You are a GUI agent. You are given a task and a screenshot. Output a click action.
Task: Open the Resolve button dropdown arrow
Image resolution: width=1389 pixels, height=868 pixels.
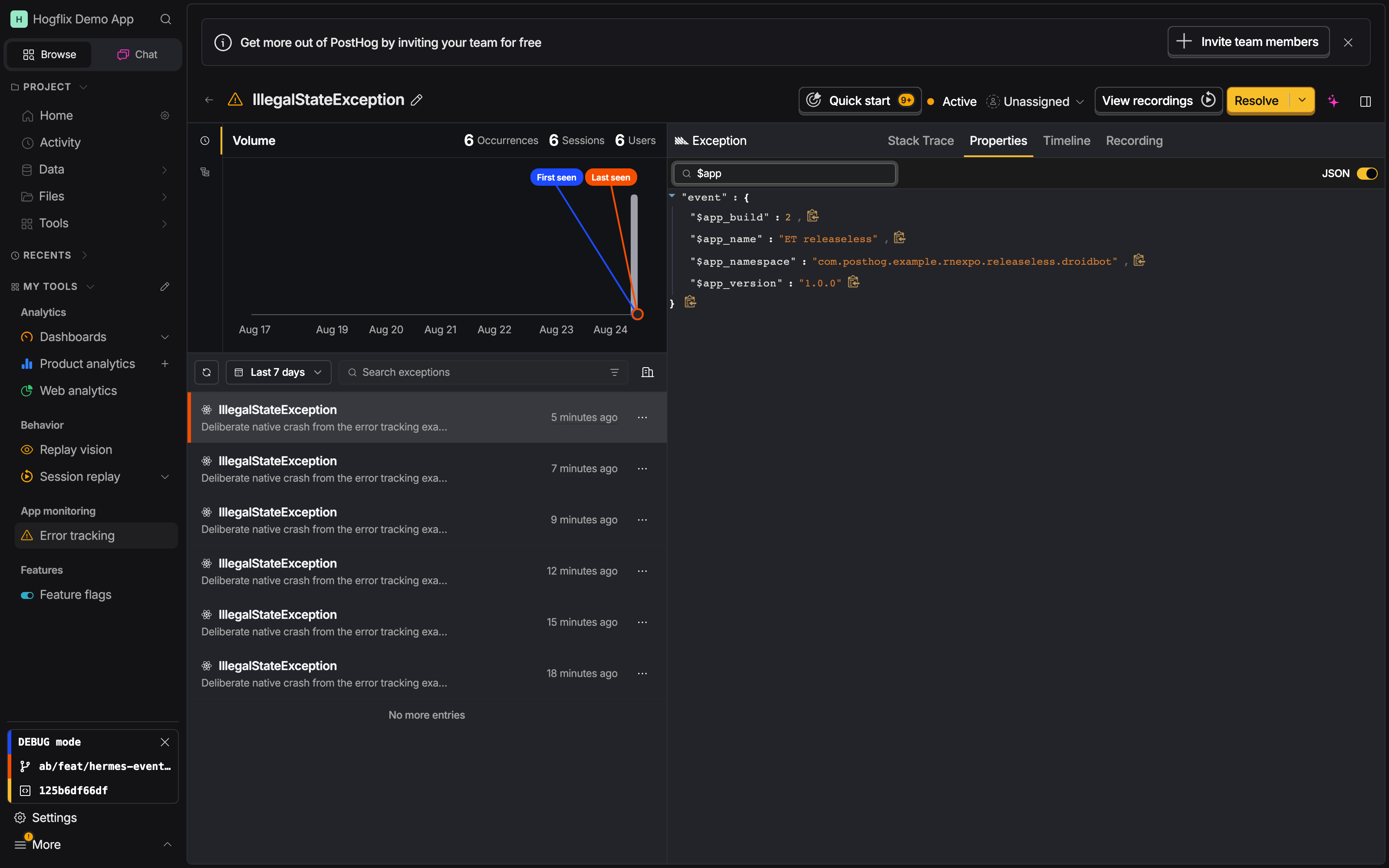tap(1302, 100)
